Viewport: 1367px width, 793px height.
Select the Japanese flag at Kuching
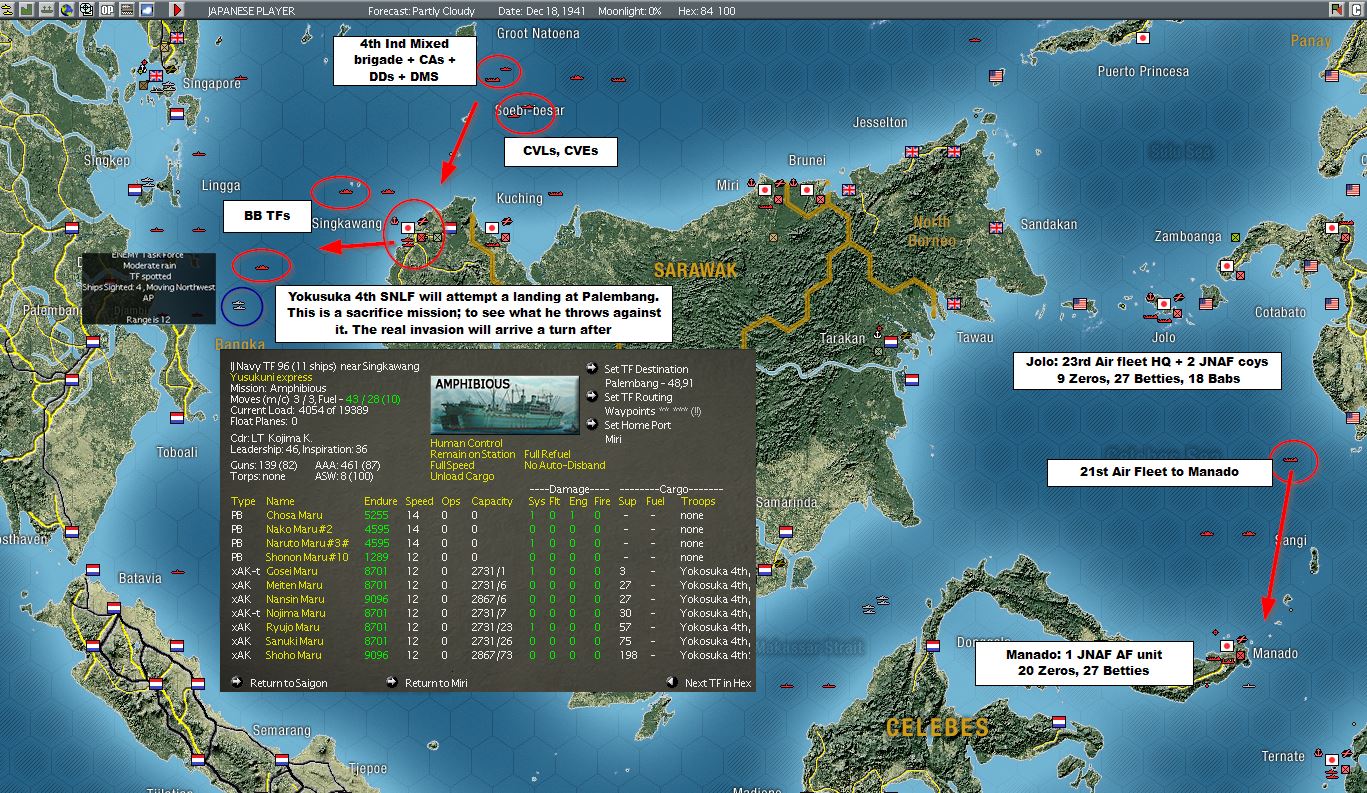[491, 227]
